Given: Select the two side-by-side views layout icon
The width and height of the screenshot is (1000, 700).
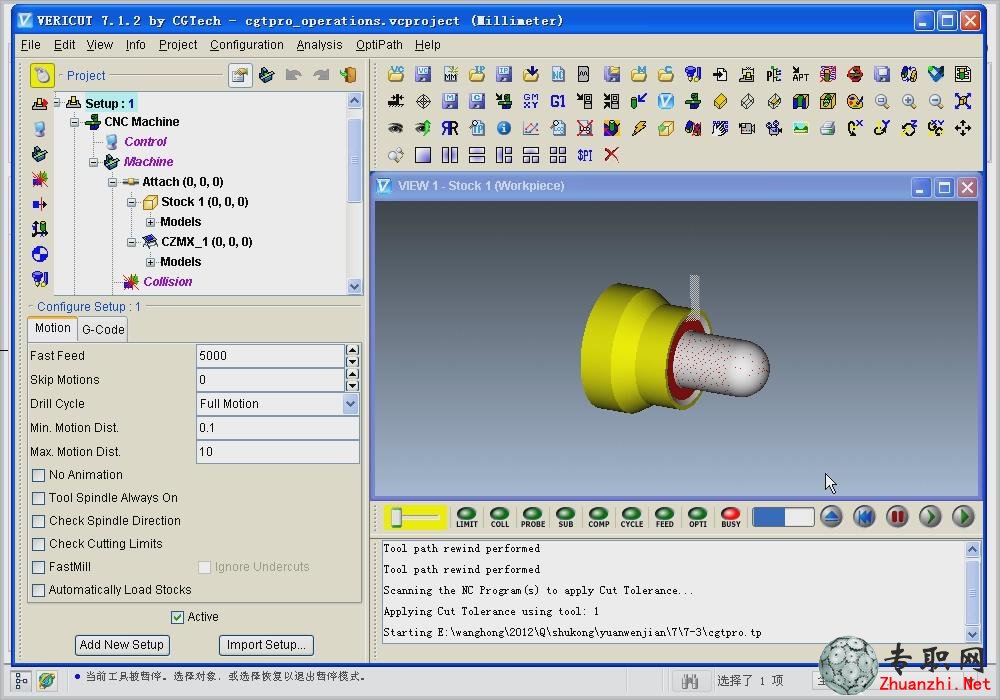Looking at the screenshot, I should 450,155.
